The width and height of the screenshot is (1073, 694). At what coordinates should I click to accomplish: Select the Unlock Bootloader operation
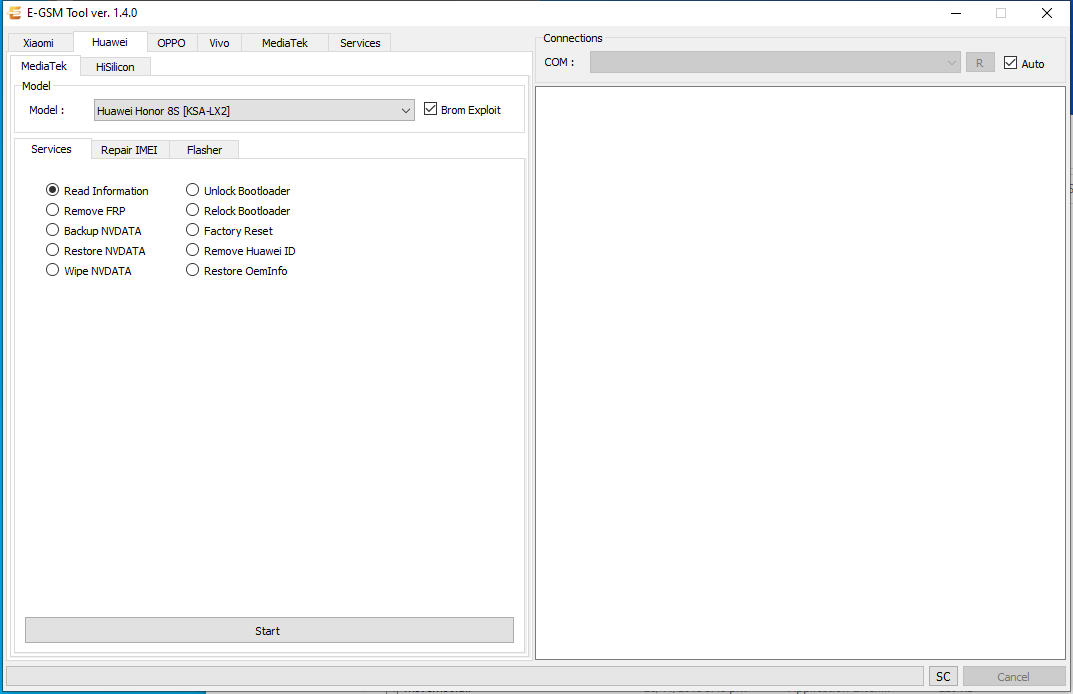pyautogui.click(x=191, y=190)
